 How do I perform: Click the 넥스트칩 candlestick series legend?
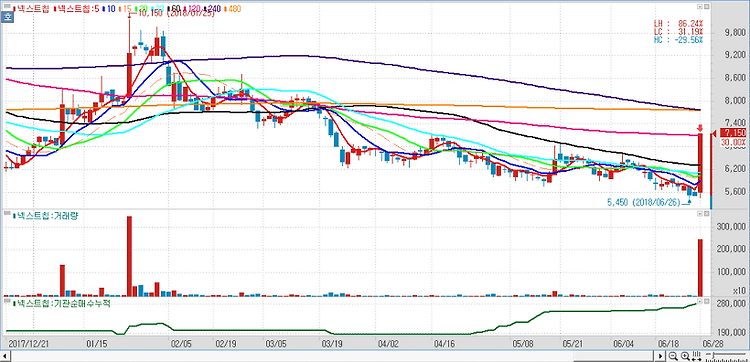pos(32,9)
